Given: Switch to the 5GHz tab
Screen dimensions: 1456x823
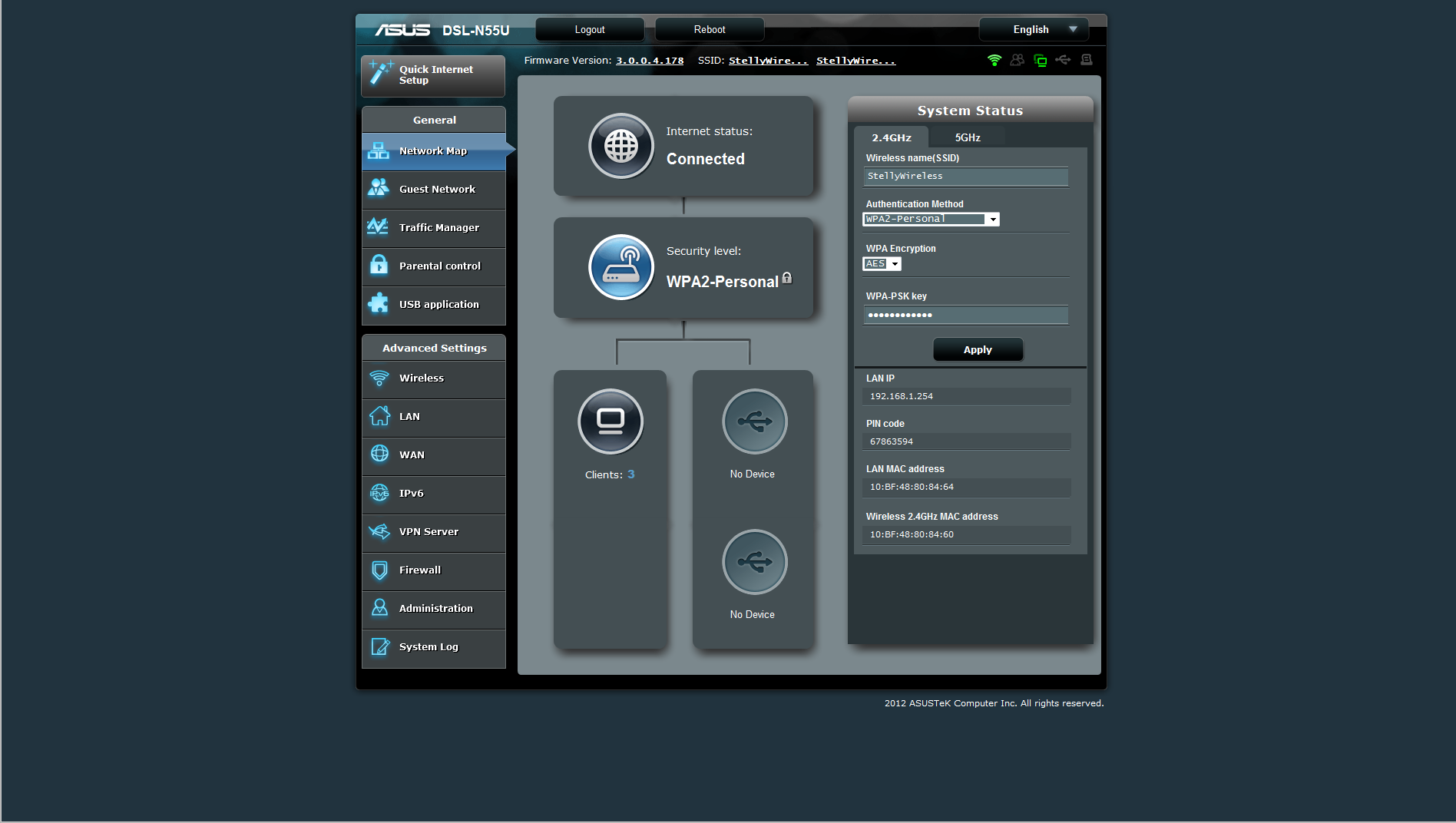Looking at the screenshot, I should coord(967,137).
